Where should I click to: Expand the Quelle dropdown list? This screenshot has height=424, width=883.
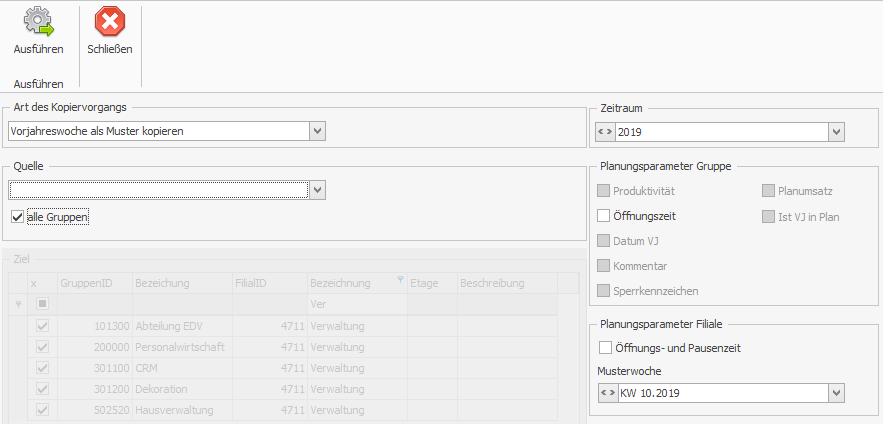(x=318, y=188)
